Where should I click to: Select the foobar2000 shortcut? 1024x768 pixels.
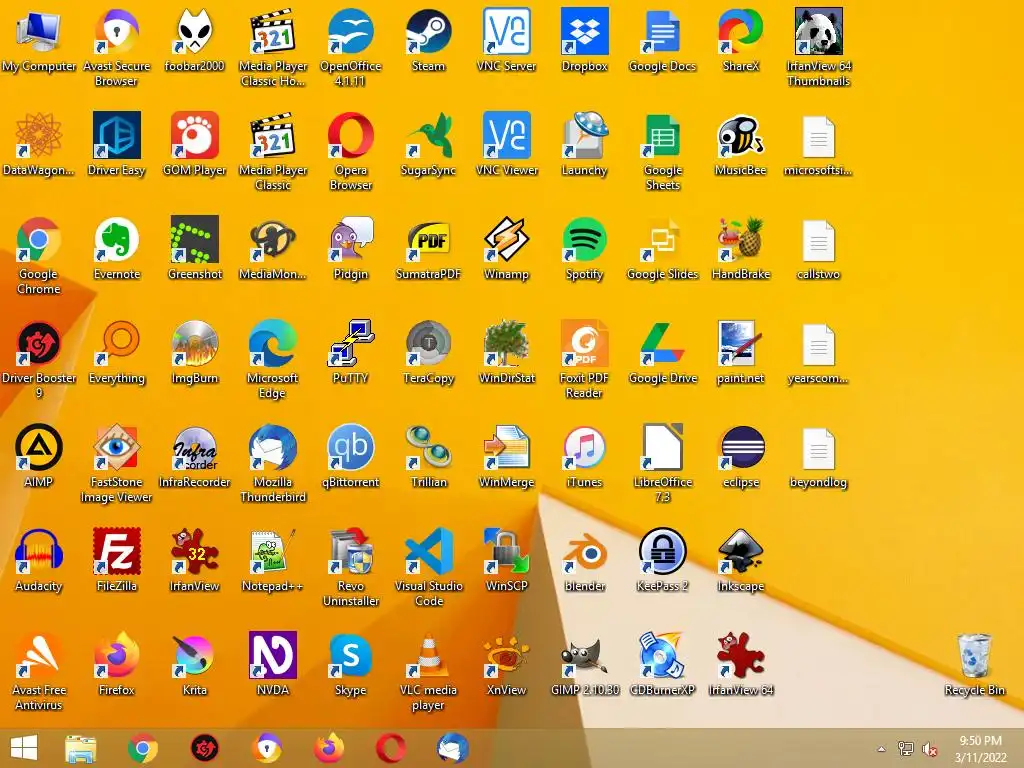[195, 31]
